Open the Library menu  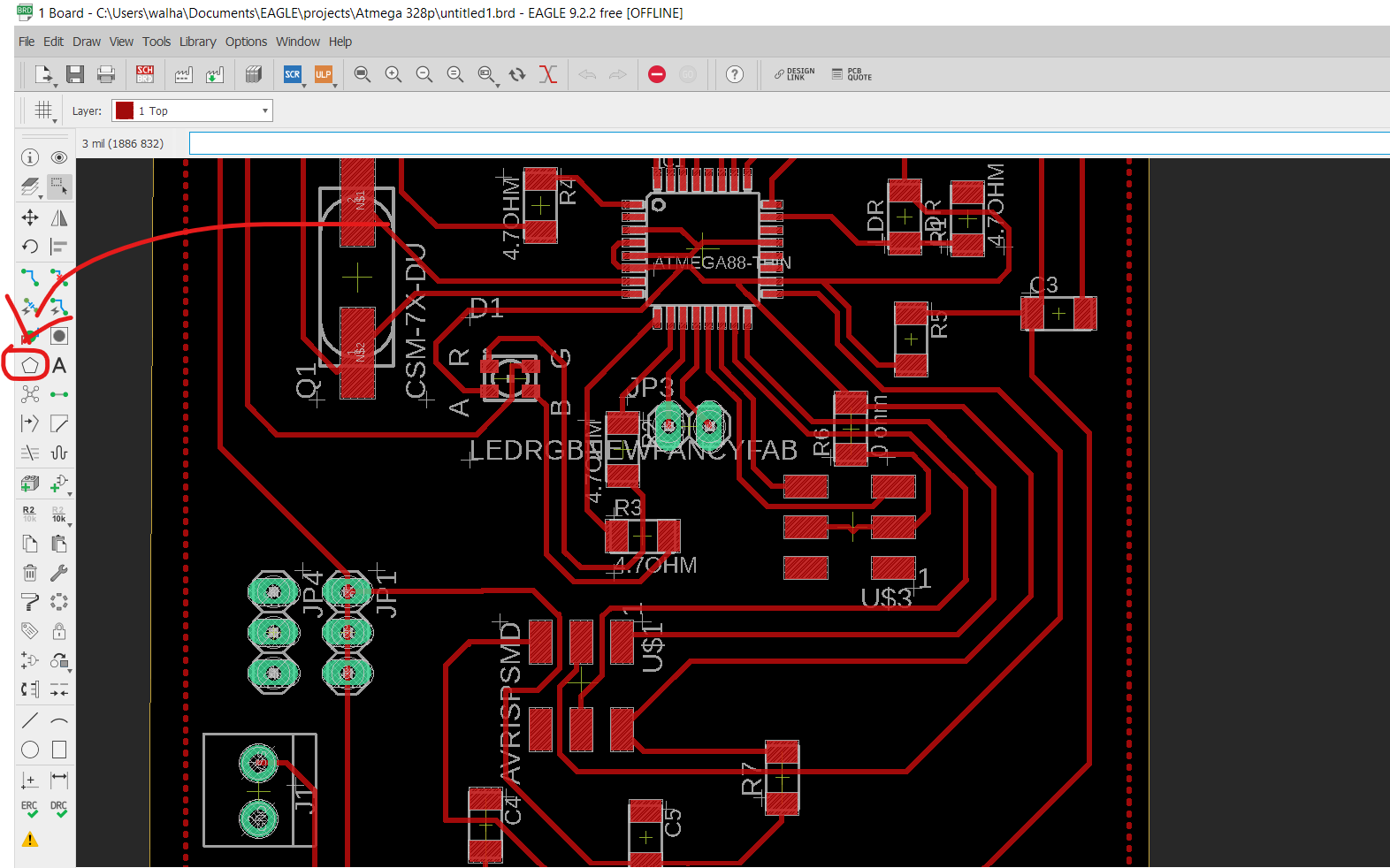(x=197, y=42)
